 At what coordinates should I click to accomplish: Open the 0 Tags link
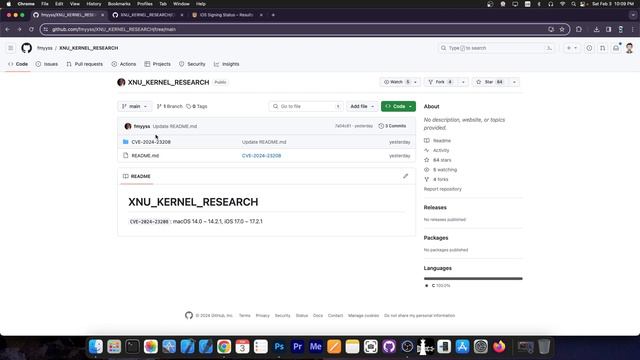[x=197, y=106]
